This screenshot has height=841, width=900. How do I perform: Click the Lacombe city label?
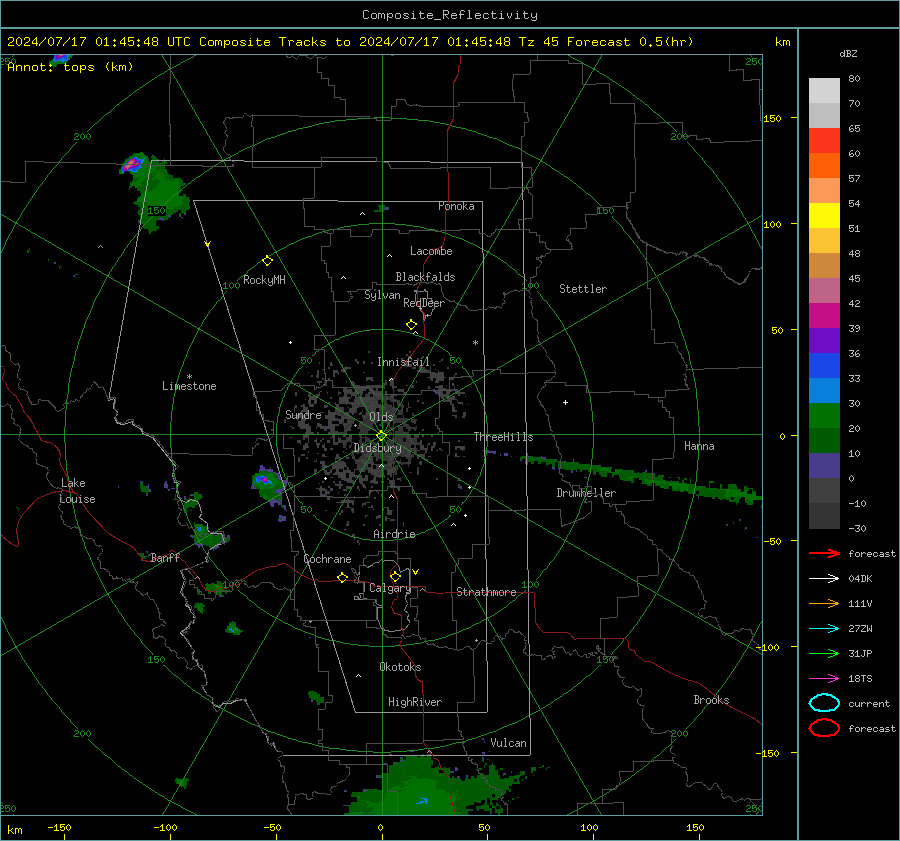tap(431, 251)
